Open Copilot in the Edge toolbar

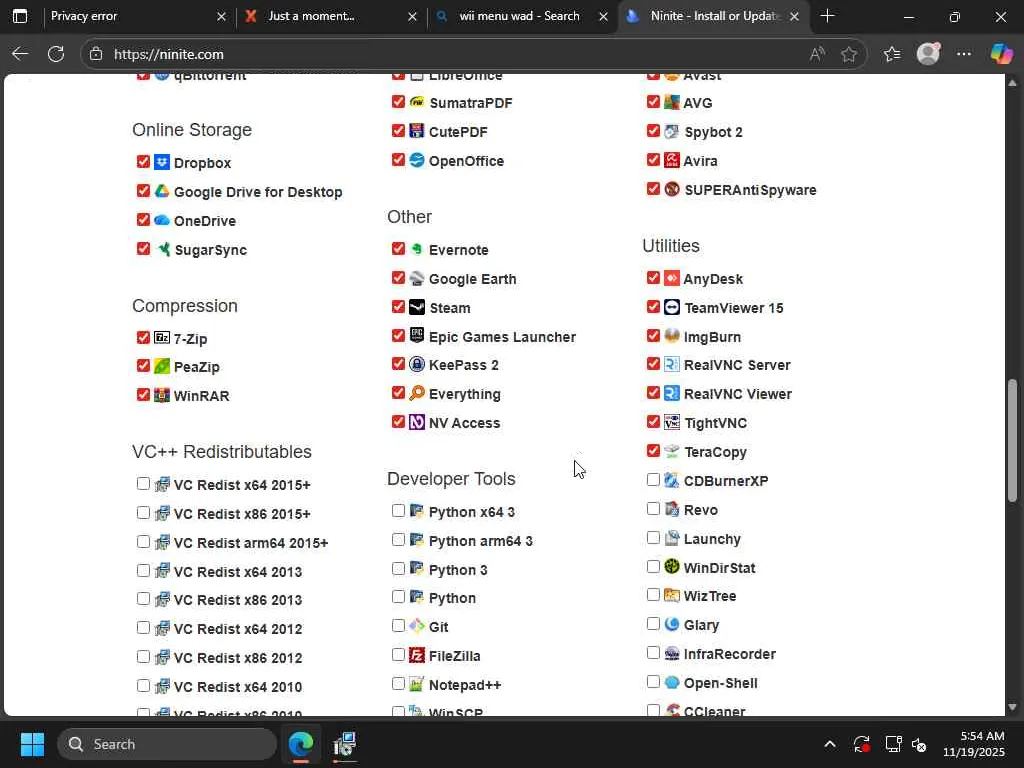coord(1000,54)
